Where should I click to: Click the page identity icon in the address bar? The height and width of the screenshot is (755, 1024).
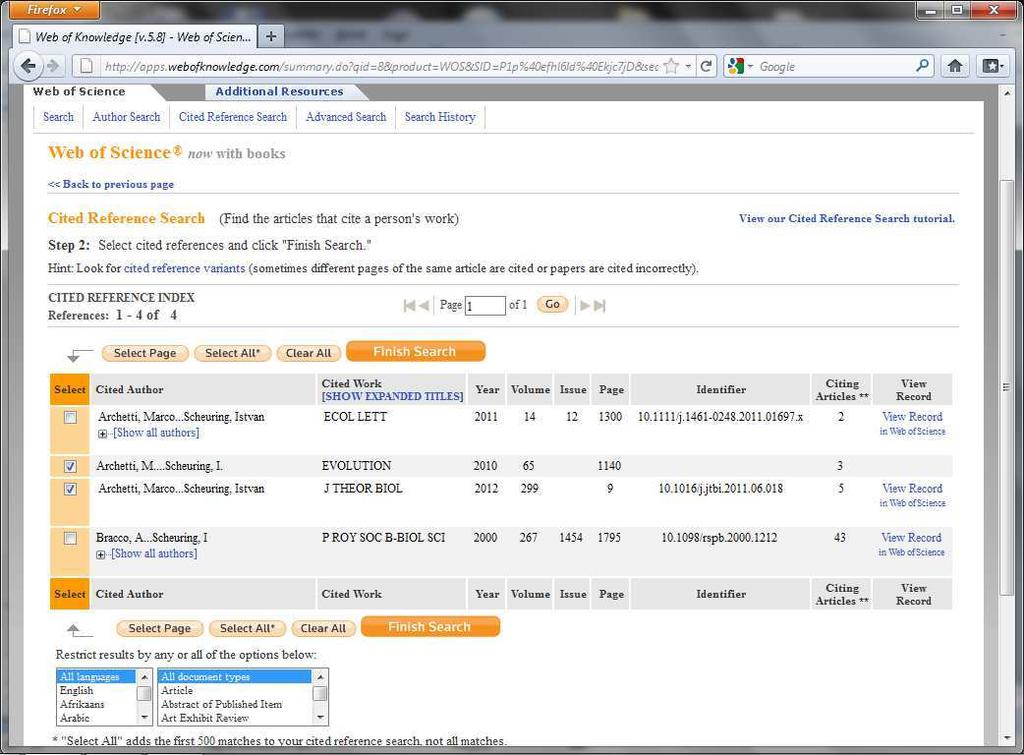pos(86,66)
